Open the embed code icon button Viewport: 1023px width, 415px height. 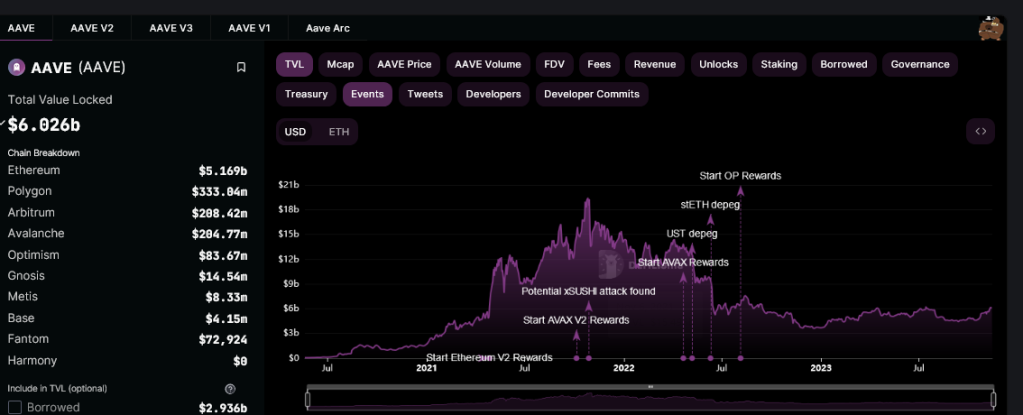(980, 131)
